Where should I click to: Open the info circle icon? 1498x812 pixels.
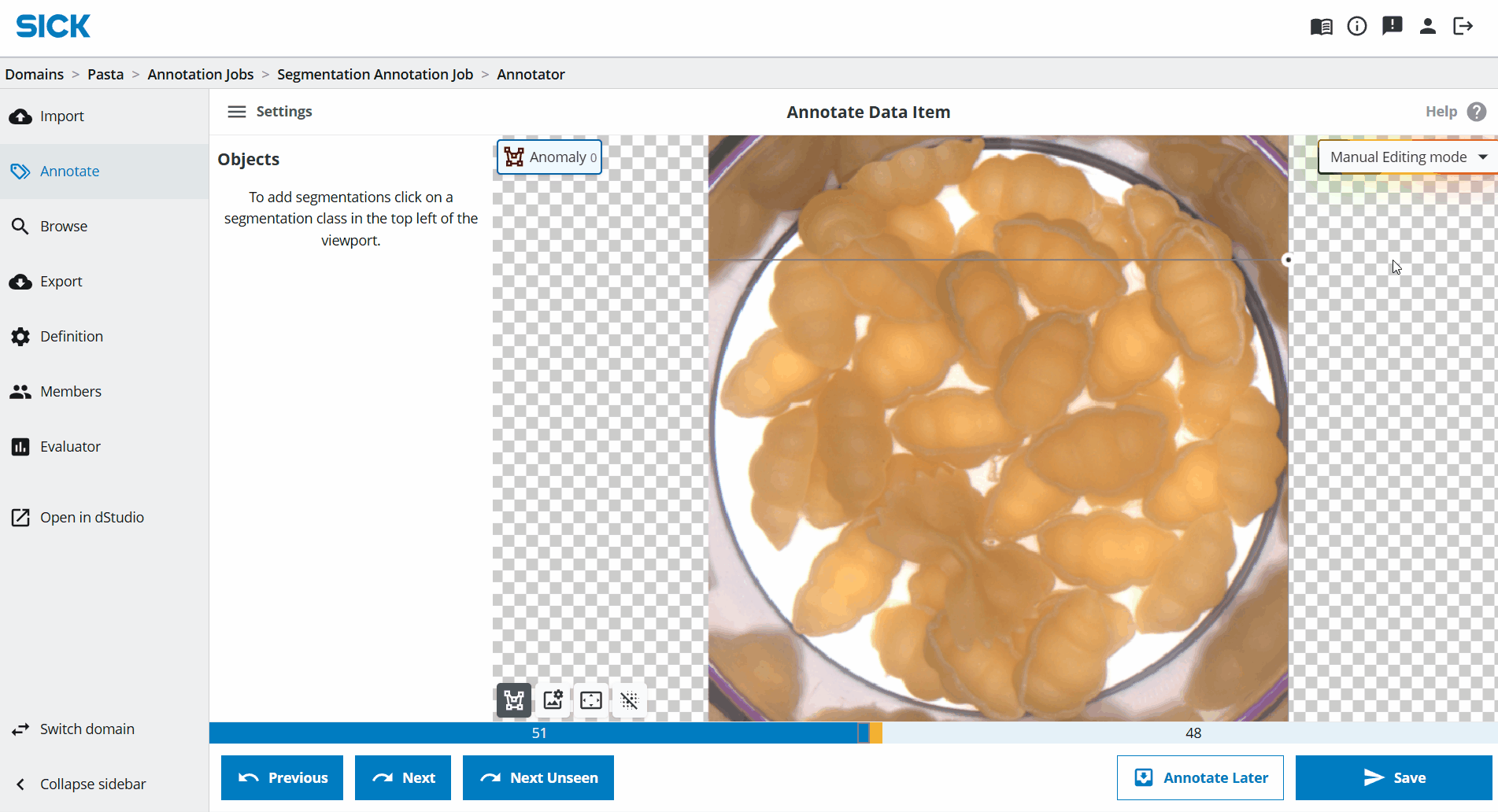[x=1357, y=27]
